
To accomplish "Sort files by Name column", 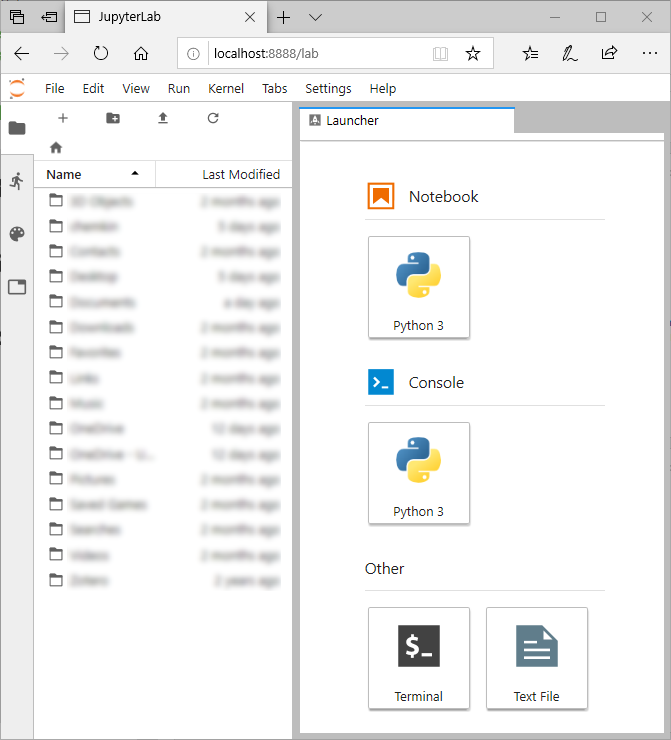I will point(94,175).
